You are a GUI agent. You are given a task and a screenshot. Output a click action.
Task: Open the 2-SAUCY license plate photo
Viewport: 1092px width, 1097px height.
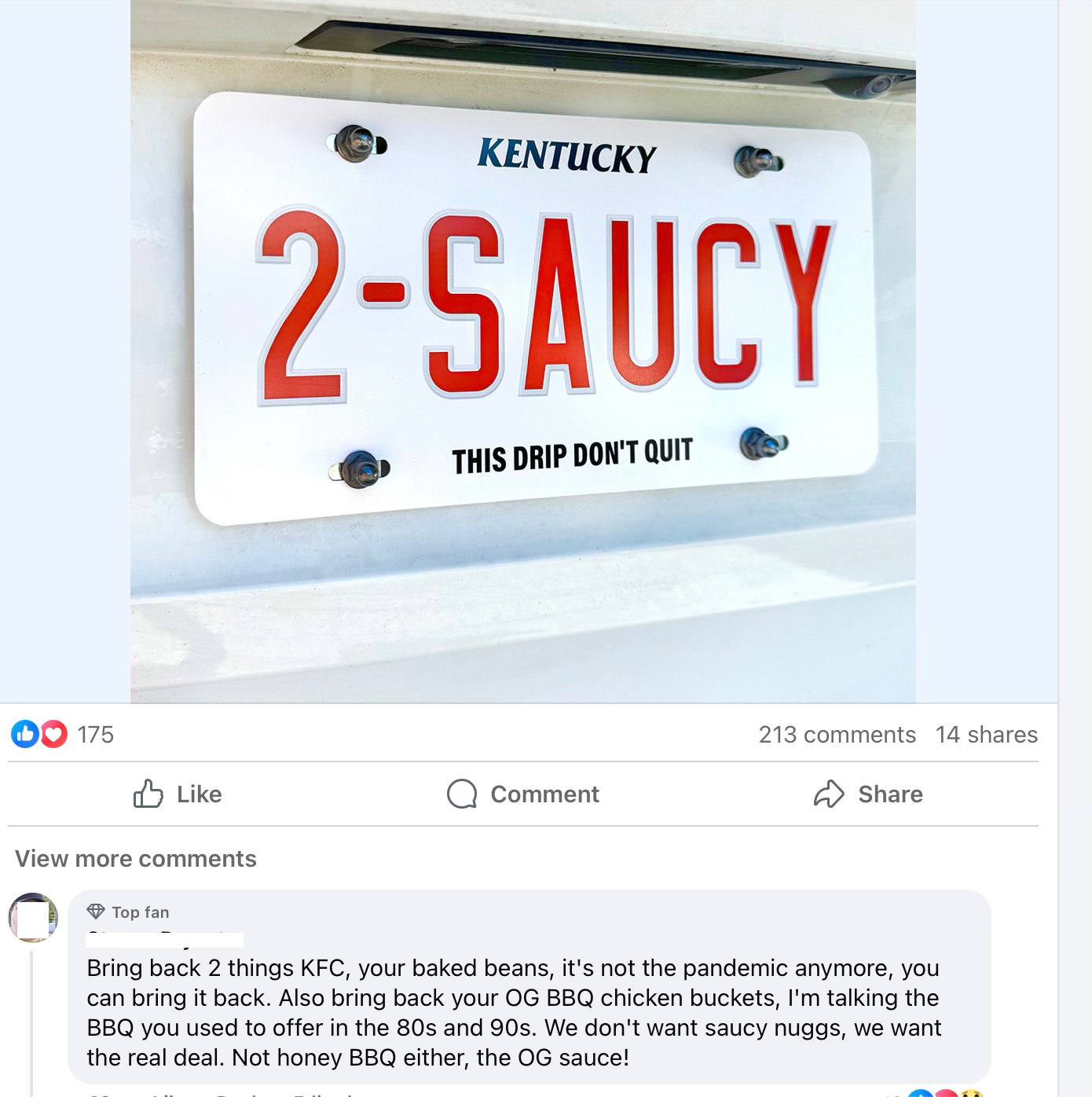522,351
